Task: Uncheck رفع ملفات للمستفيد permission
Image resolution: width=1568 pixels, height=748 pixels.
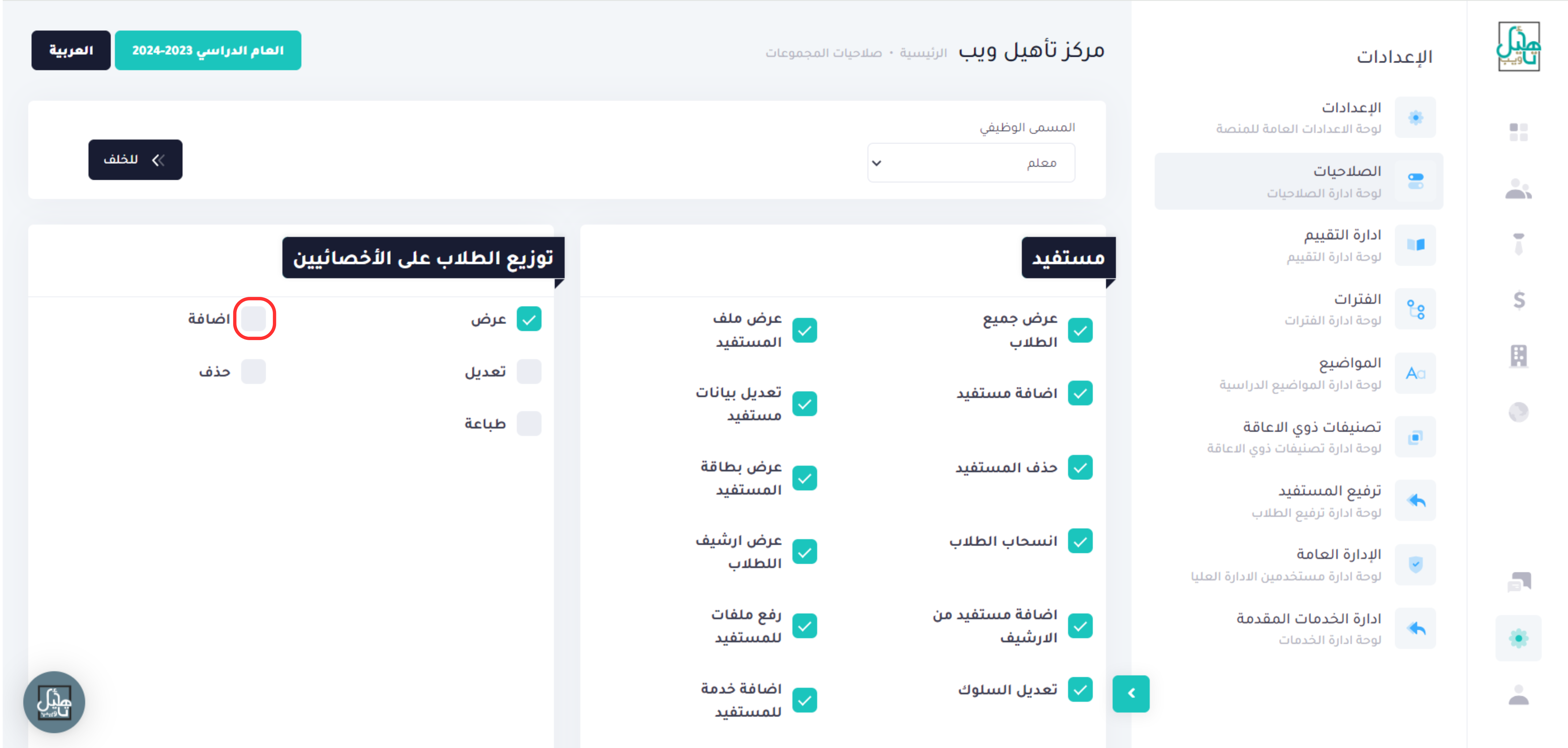Action: [x=804, y=626]
